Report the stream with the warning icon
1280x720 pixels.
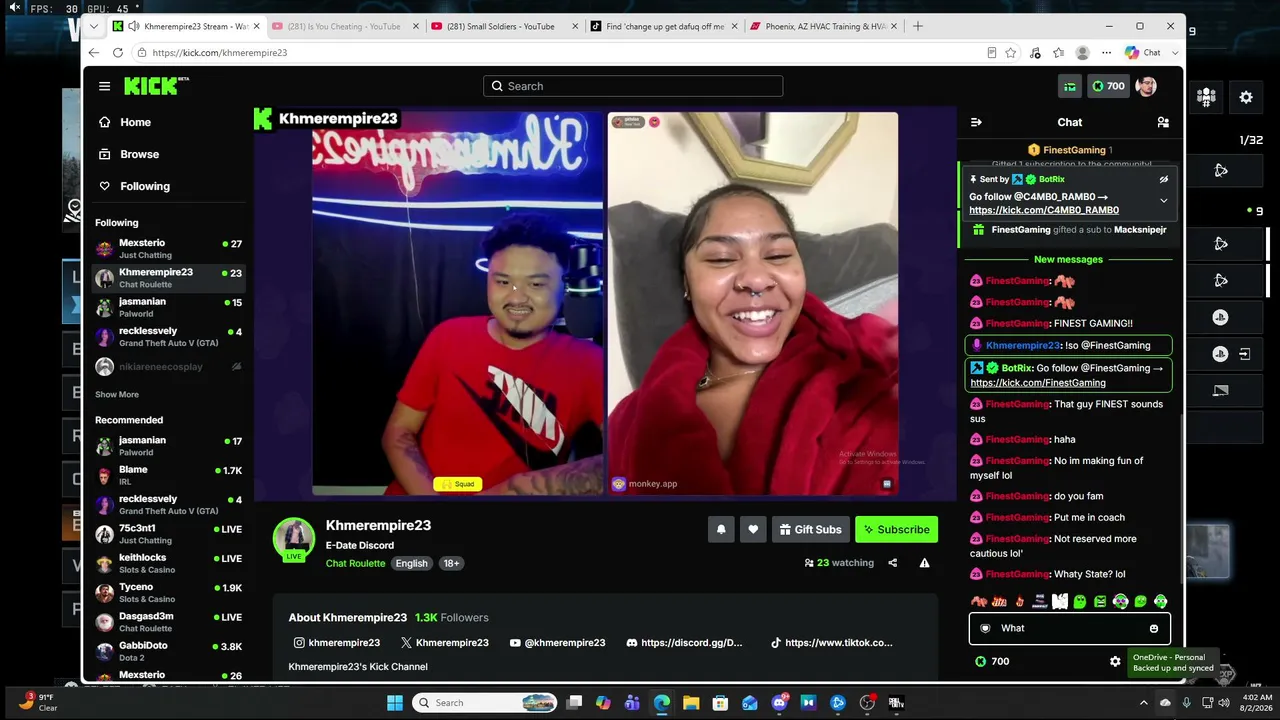tap(924, 563)
